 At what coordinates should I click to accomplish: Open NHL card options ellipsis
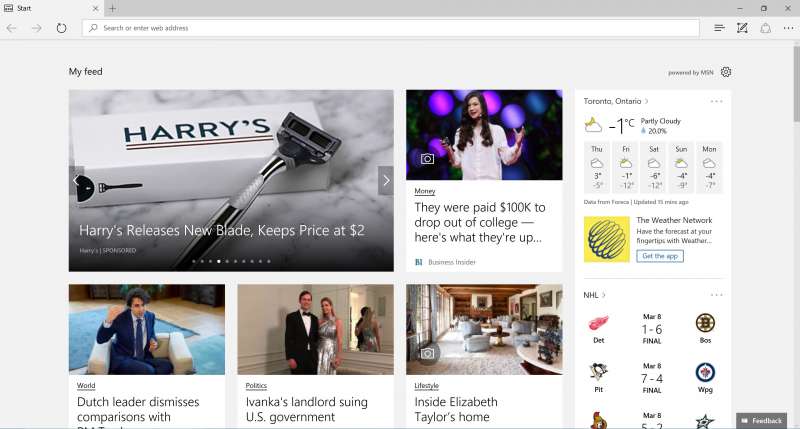tap(716, 295)
